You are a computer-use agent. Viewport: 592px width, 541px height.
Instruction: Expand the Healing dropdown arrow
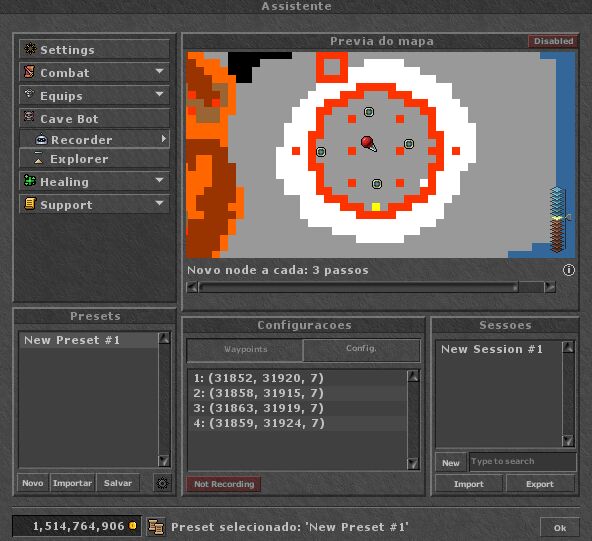pyautogui.click(x=160, y=180)
